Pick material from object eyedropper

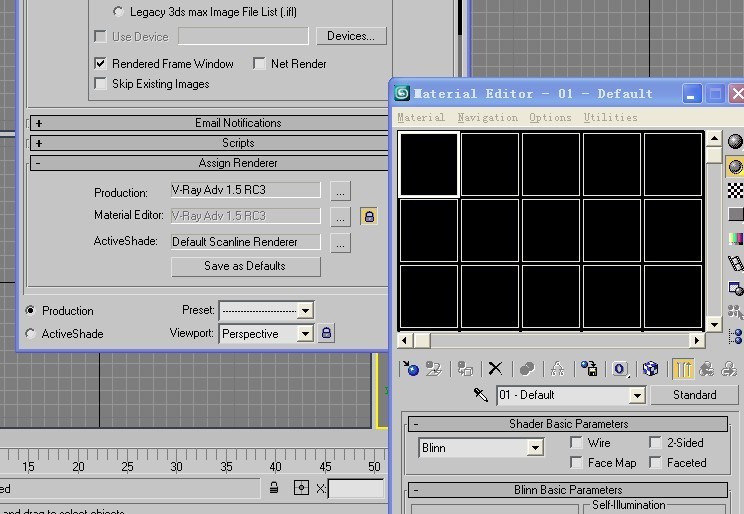click(x=481, y=395)
